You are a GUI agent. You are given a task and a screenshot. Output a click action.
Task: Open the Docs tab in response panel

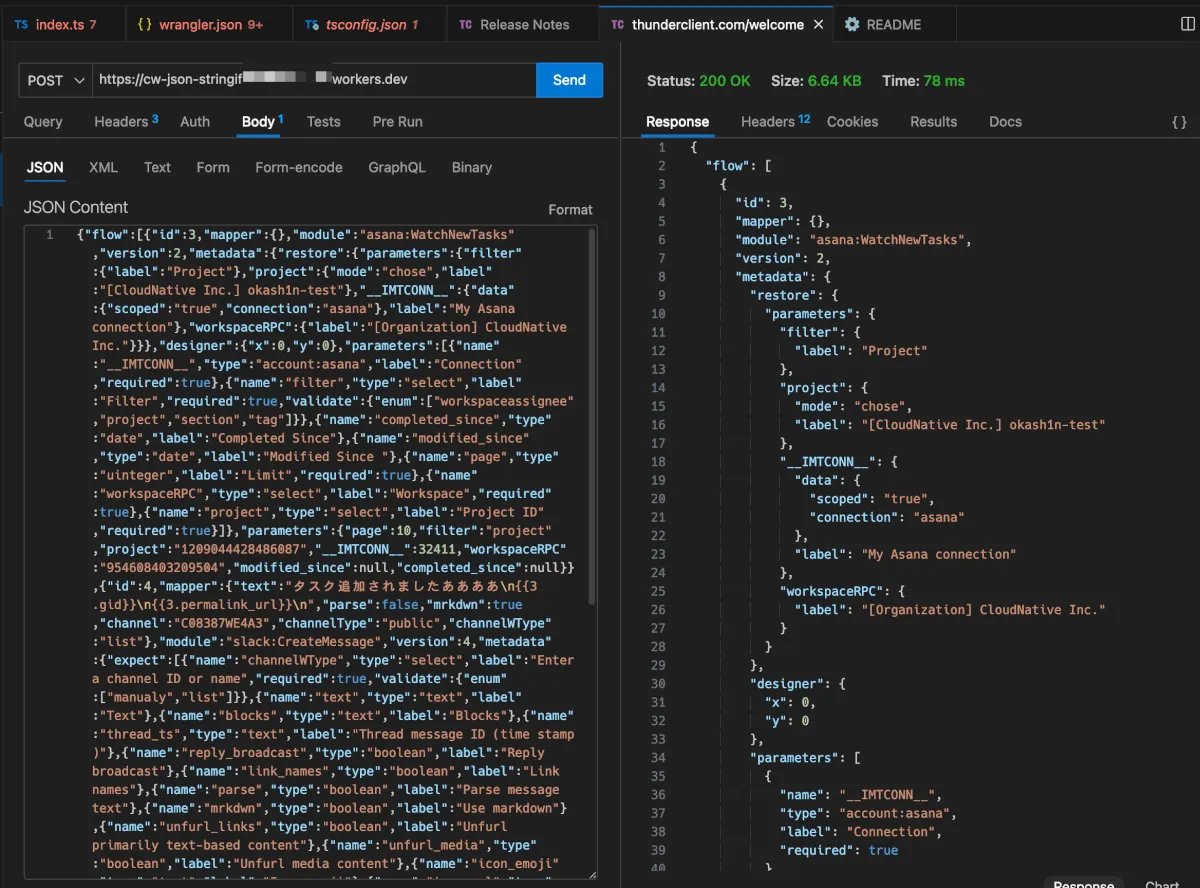click(1005, 122)
